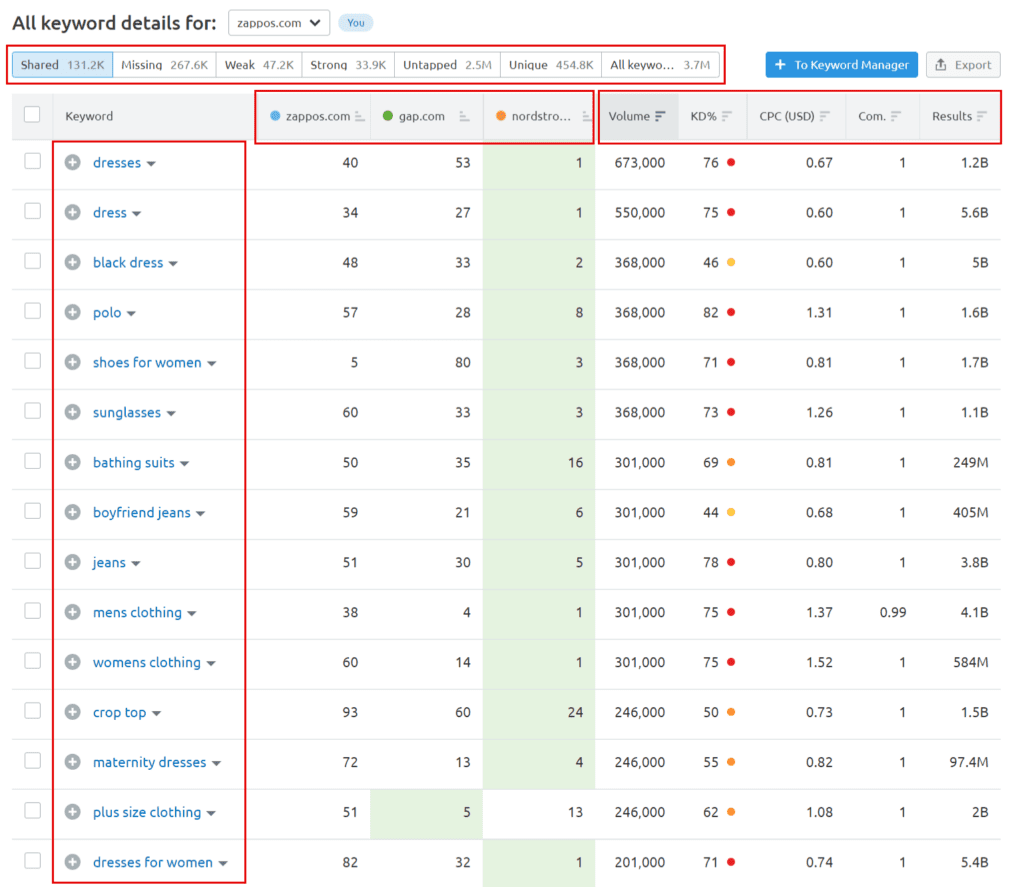Open dropdown arrow beside maternity dresses
The image size is (1024, 887).
click(x=216, y=764)
